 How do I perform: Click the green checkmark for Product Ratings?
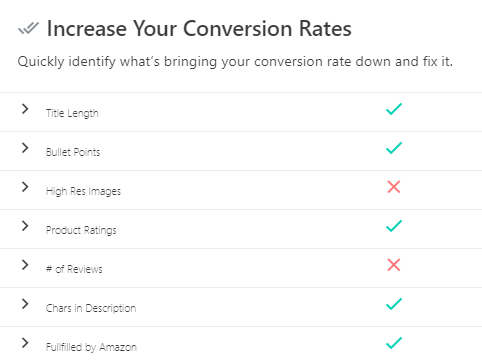click(394, 226)
